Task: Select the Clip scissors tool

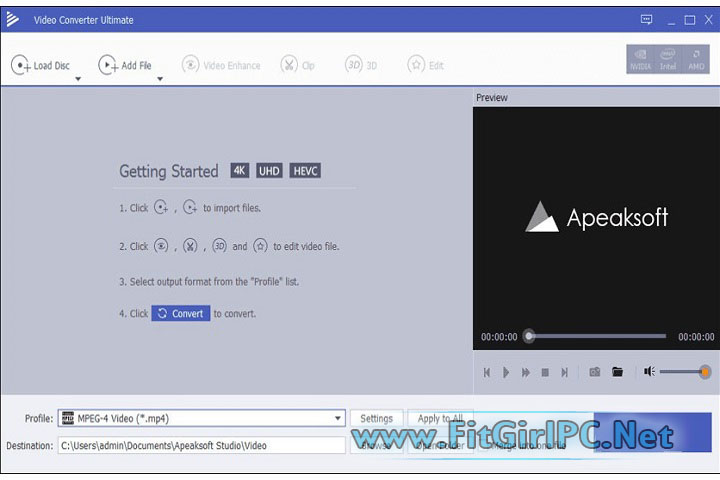Action: [289, 65]
